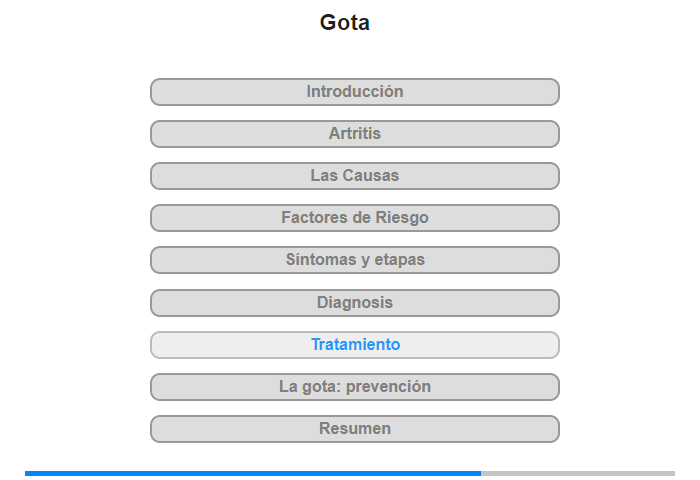Select the highlighted Tratamiento button
700x480 pixels.
354,345
